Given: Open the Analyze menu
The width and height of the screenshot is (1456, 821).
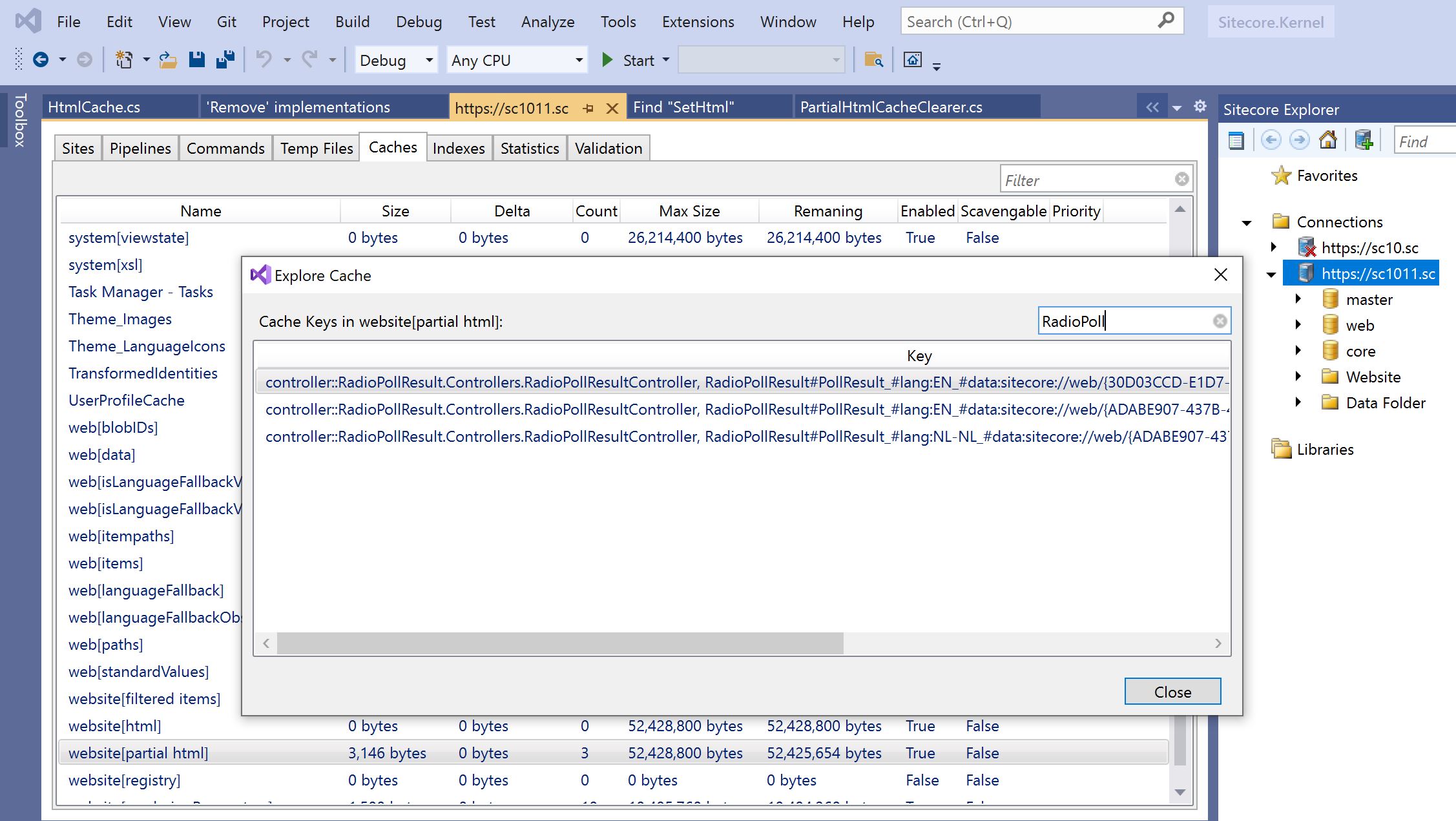Looking at the screenshot, I should point(548,21).
